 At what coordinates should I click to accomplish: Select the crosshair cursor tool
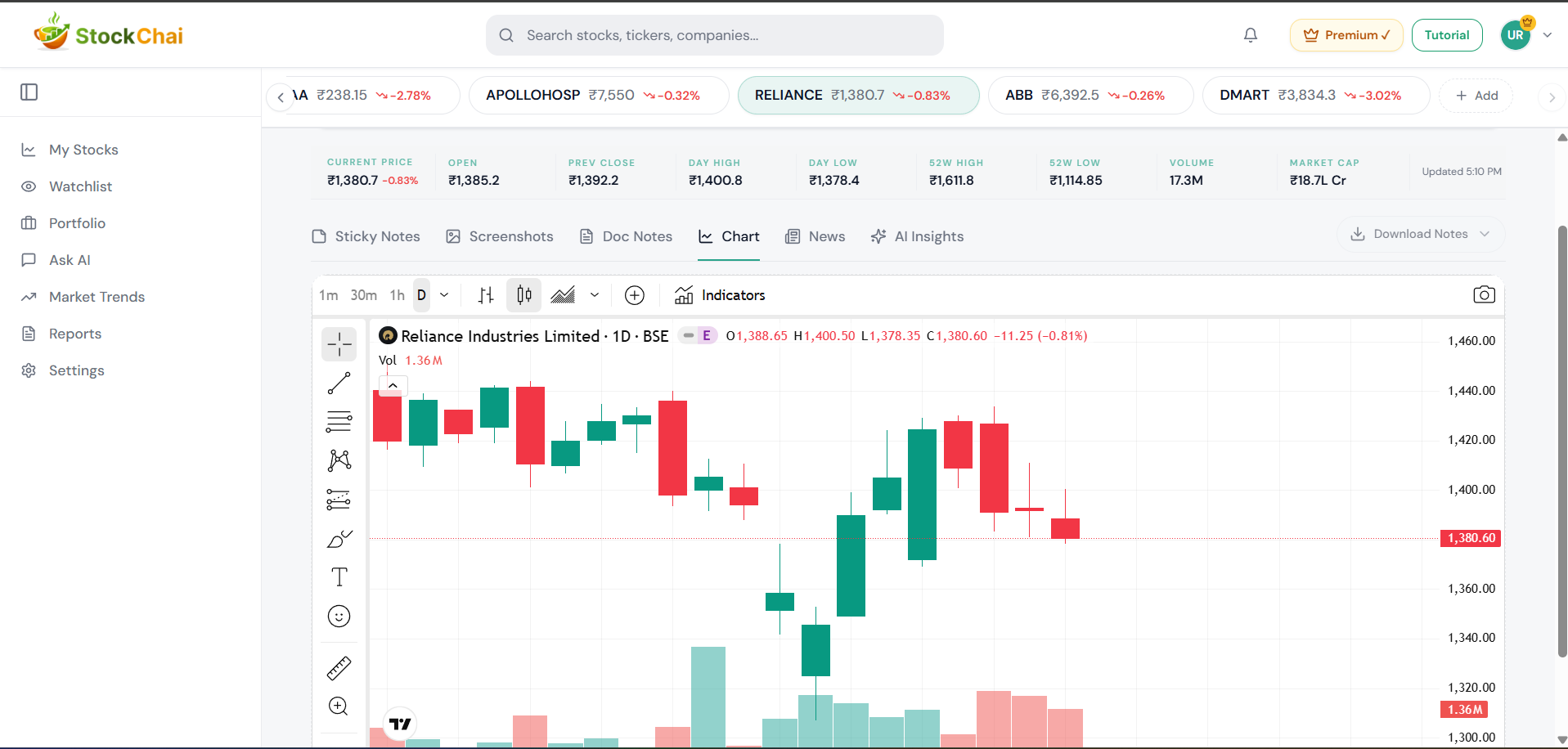339,344
